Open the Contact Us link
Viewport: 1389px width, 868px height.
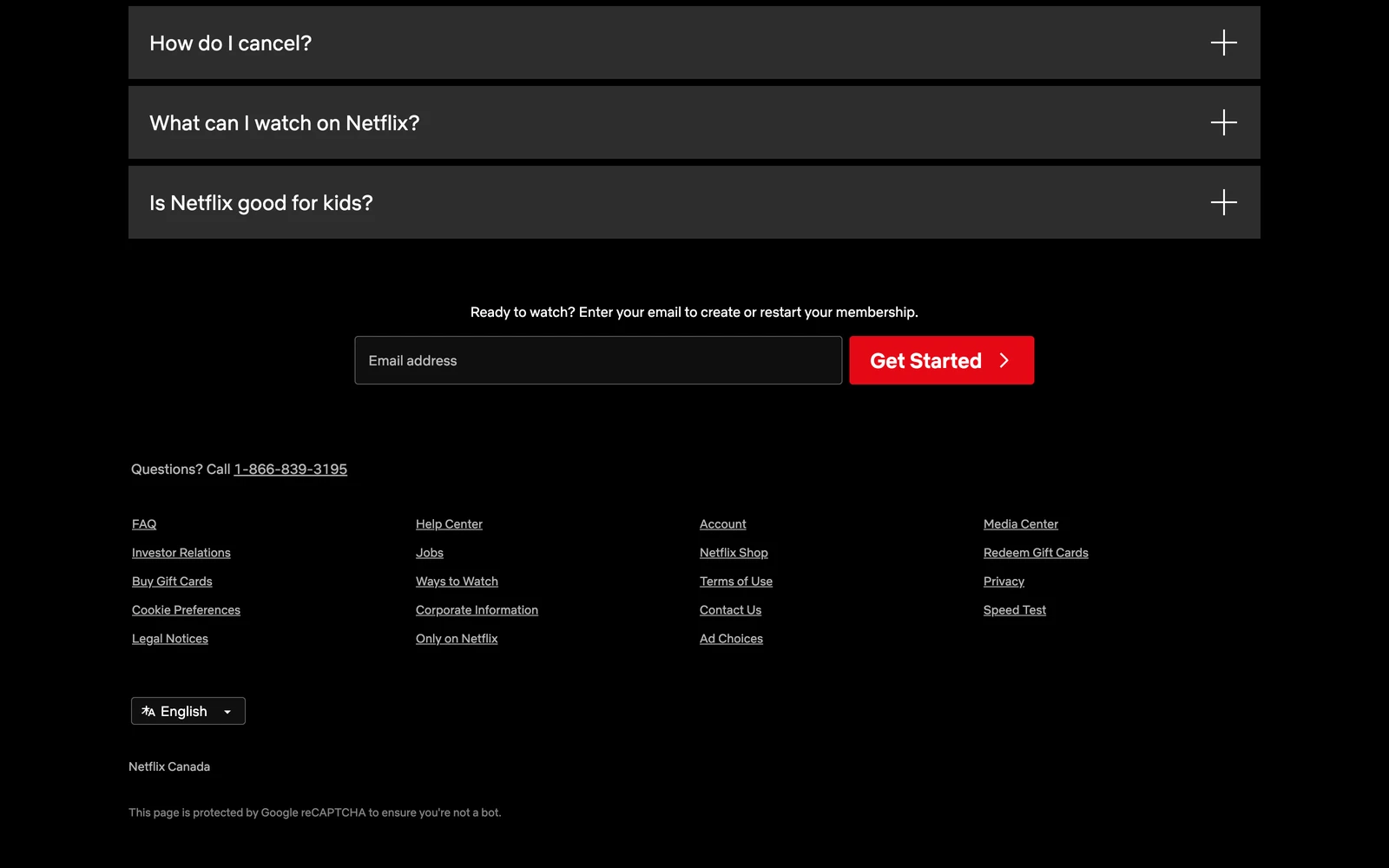(730, 610)
